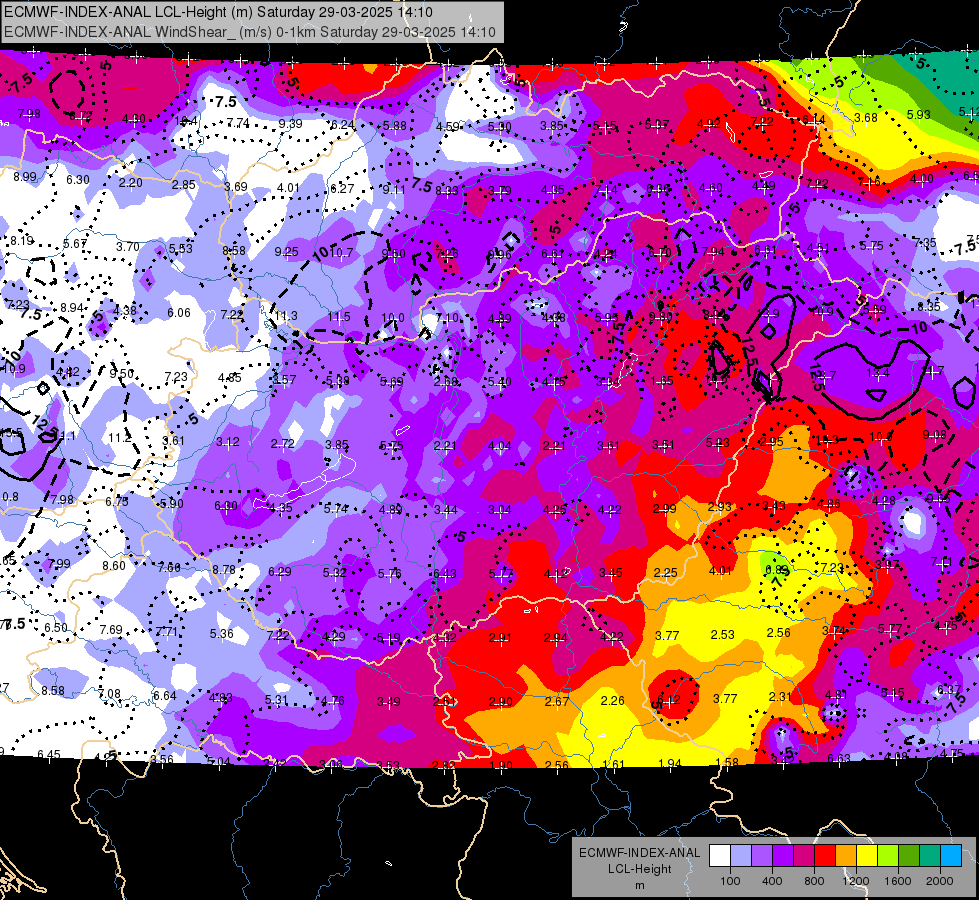The image size is (979, 900).
Task: Click the map value '13.4'
Action: pyautogui.click(x=878, y=373)
